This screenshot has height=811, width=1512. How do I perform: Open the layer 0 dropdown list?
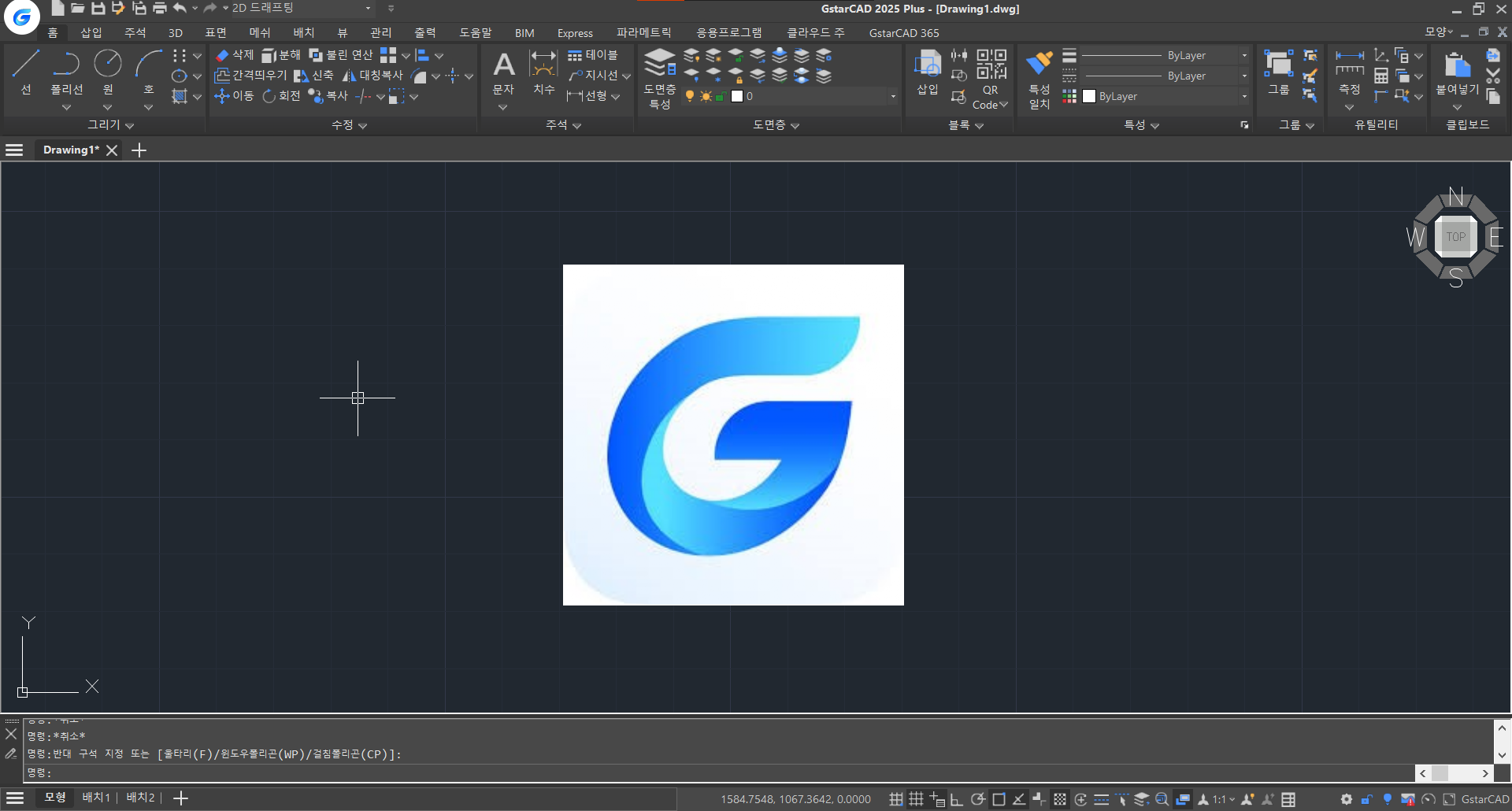point(893,96)
